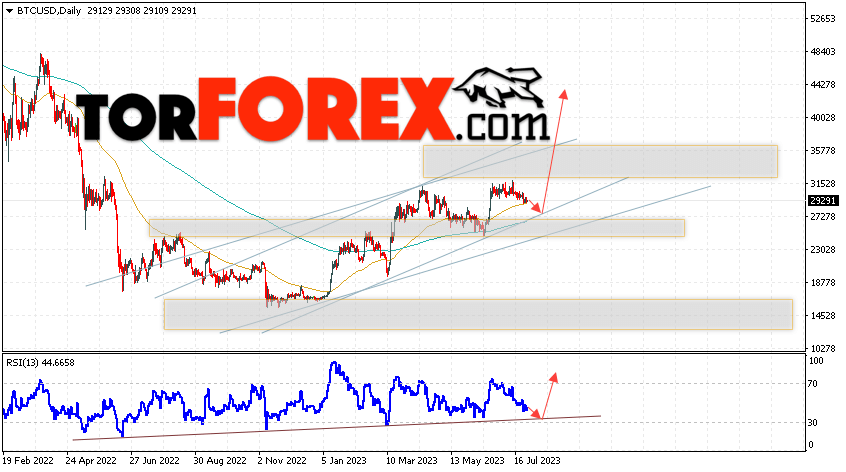Click the 13 May 2023 date label

477,461
